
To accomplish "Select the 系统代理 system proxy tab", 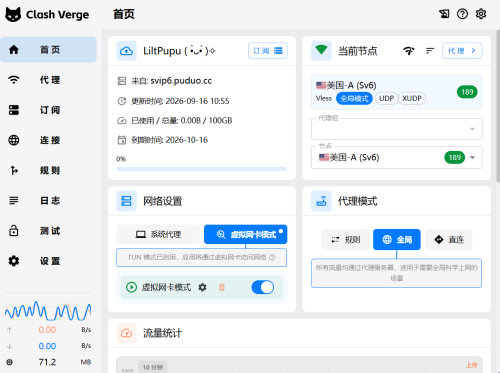I will point(158,234).
